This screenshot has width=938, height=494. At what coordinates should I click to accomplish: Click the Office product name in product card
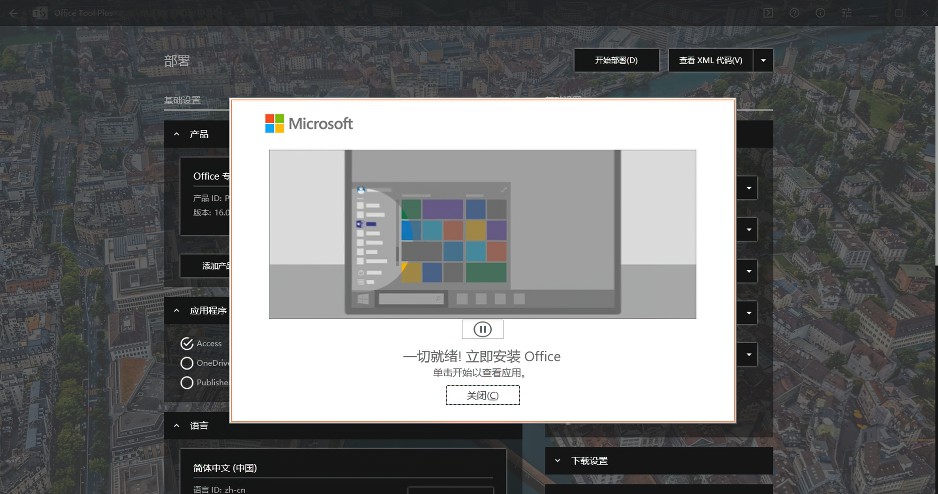[x=211, y=176]
